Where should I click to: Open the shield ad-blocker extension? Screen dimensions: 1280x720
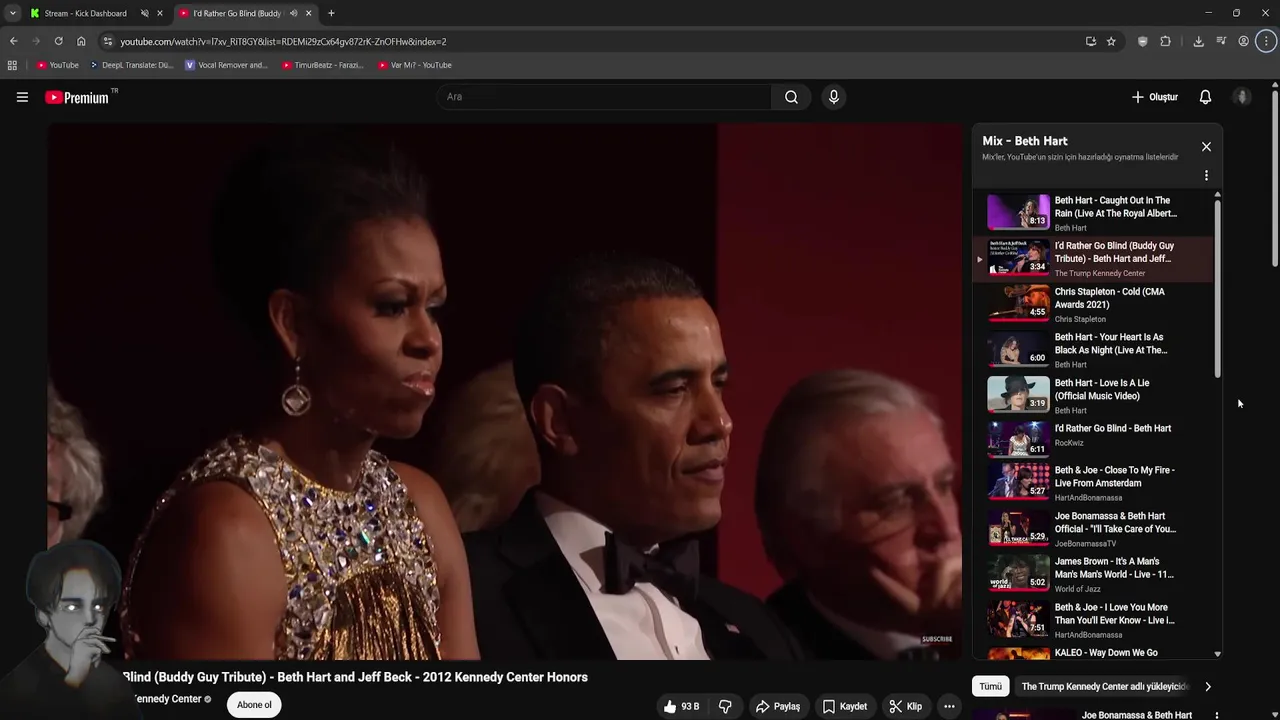click(x=1143, y=41)
